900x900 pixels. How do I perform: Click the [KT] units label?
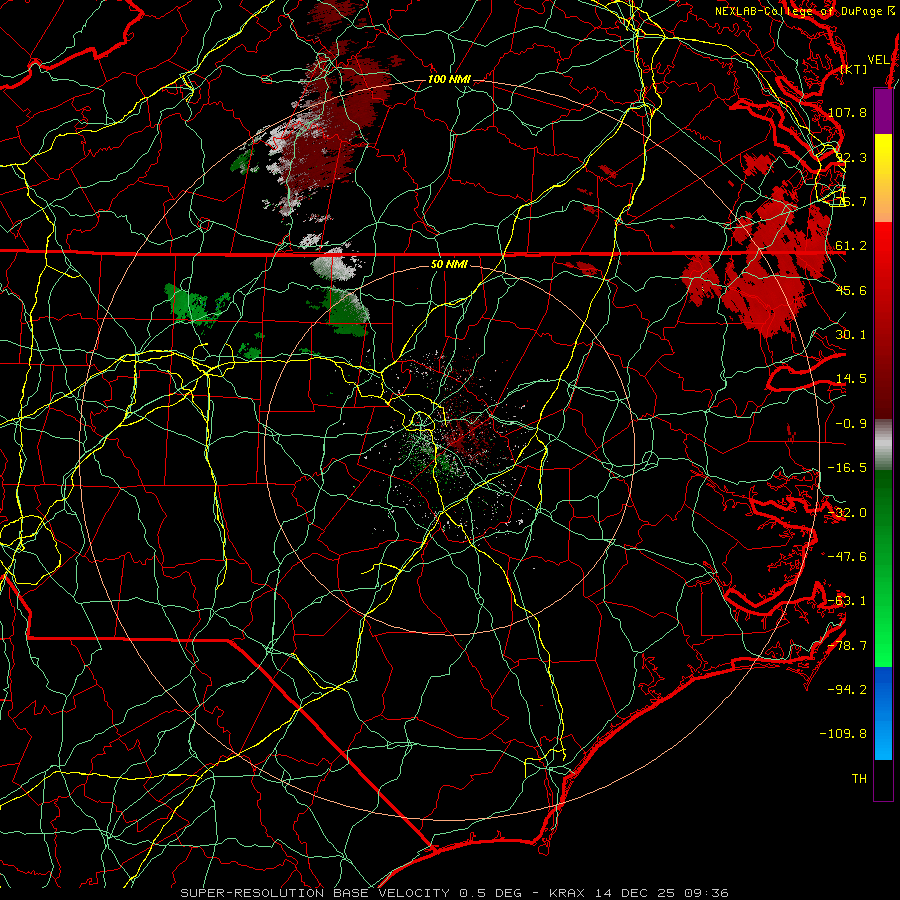[854, 69]
